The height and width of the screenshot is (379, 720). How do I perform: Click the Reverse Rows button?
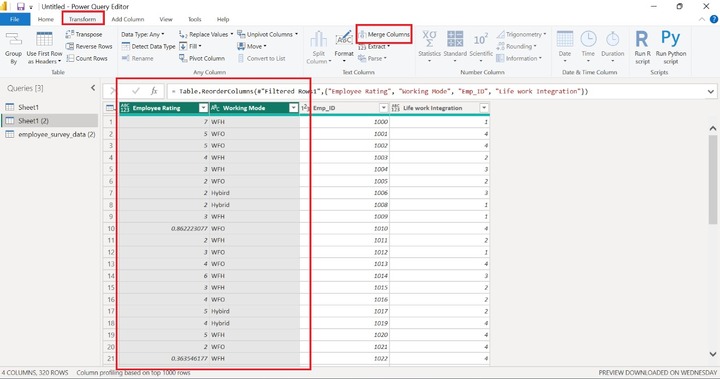tap(89, 46)
